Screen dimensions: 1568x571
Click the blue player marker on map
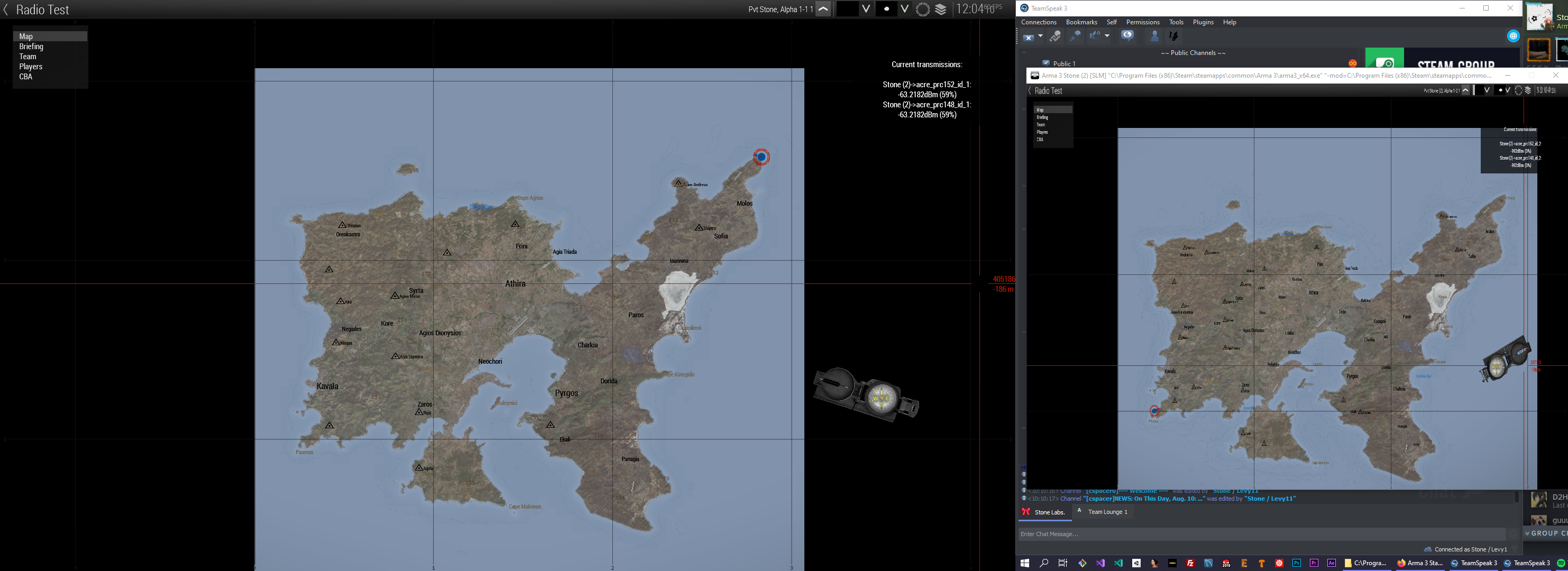[x=761, y=157]
